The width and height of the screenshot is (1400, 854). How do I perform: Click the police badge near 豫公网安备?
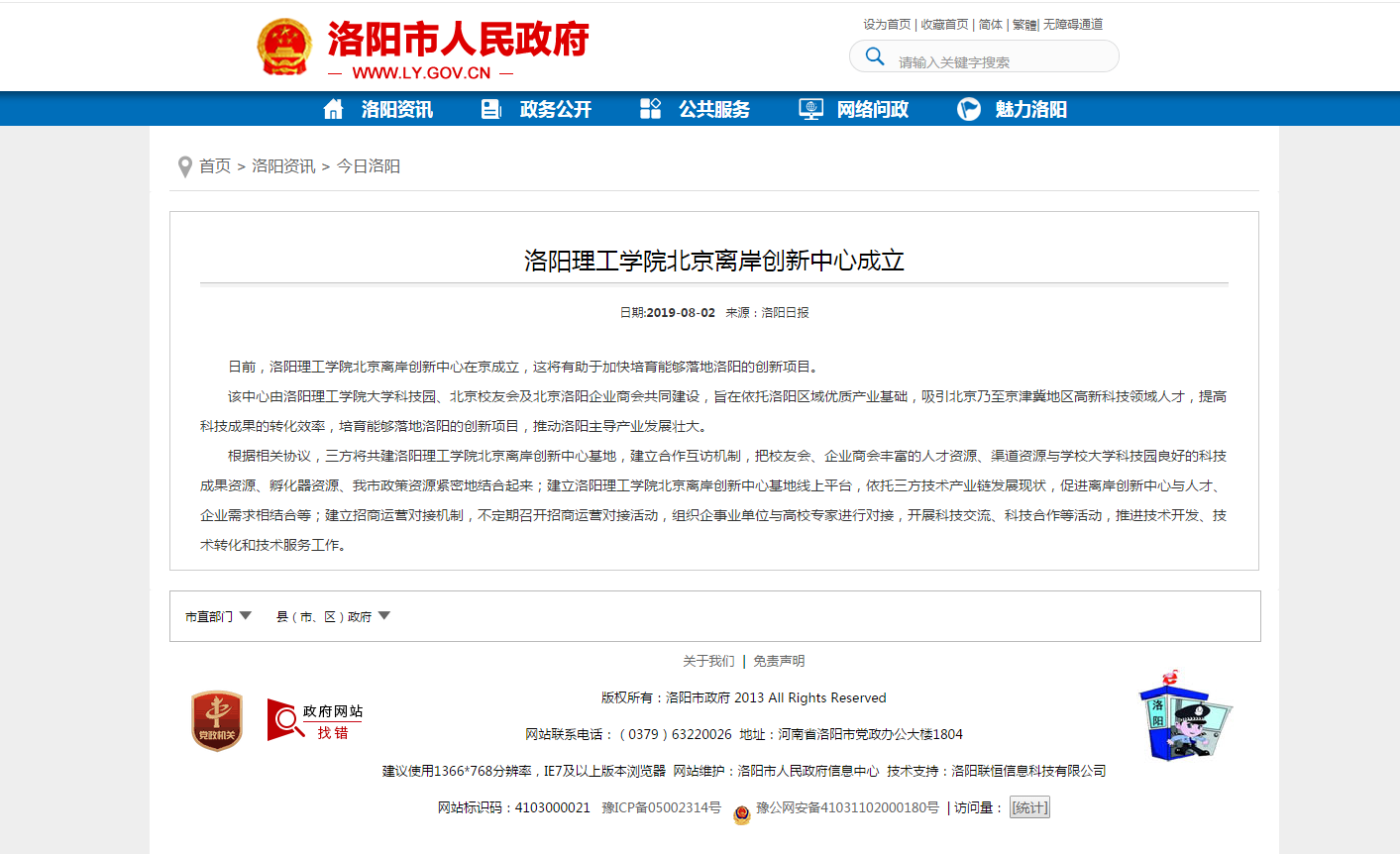(742, 813)
